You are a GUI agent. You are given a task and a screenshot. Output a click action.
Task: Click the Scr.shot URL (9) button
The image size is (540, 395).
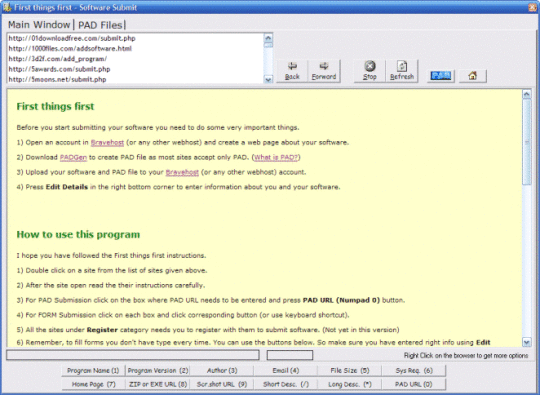click(222, 384)
